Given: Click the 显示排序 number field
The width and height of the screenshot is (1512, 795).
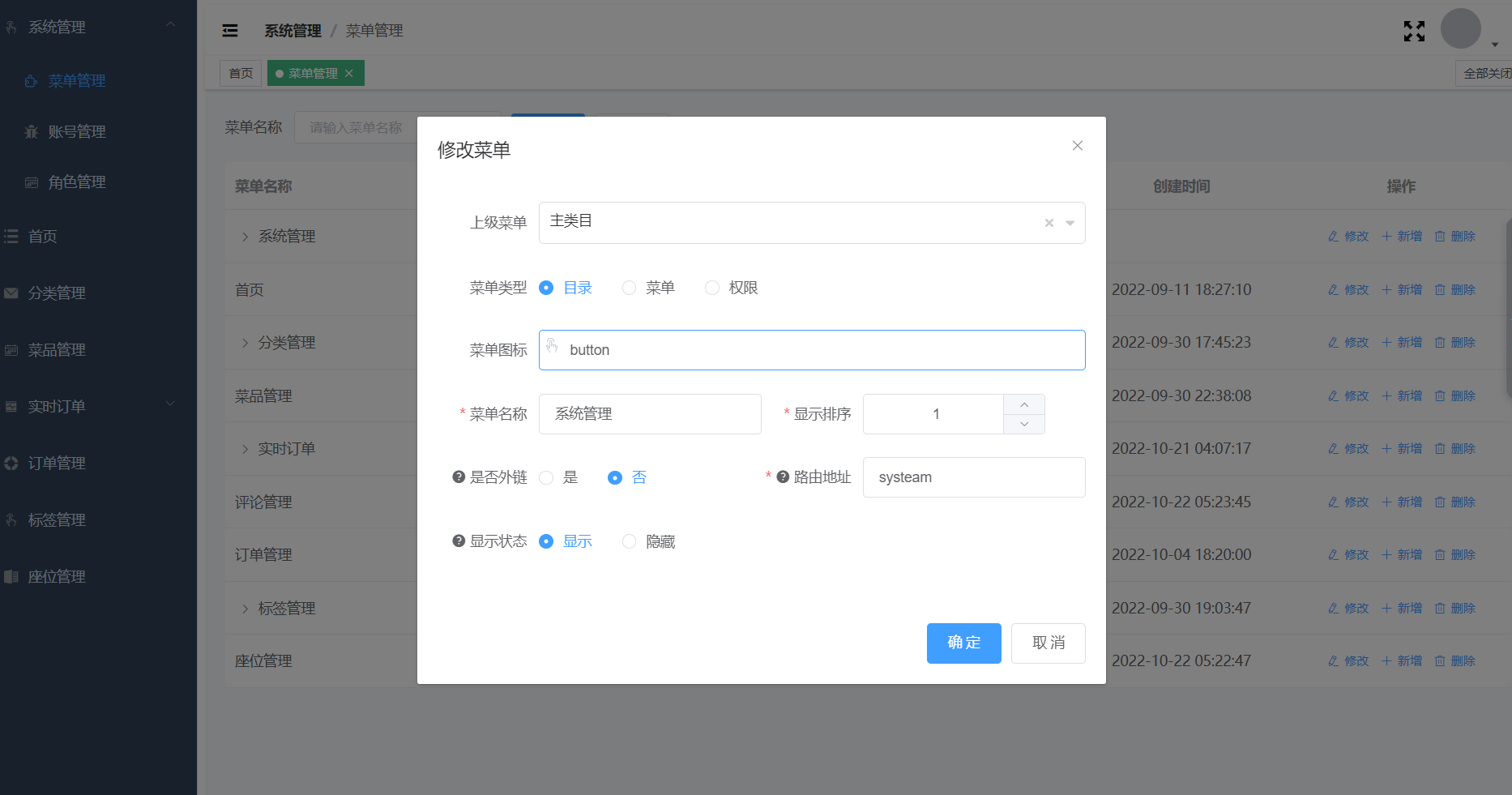Looking at the screenshot, I should 933,414.
